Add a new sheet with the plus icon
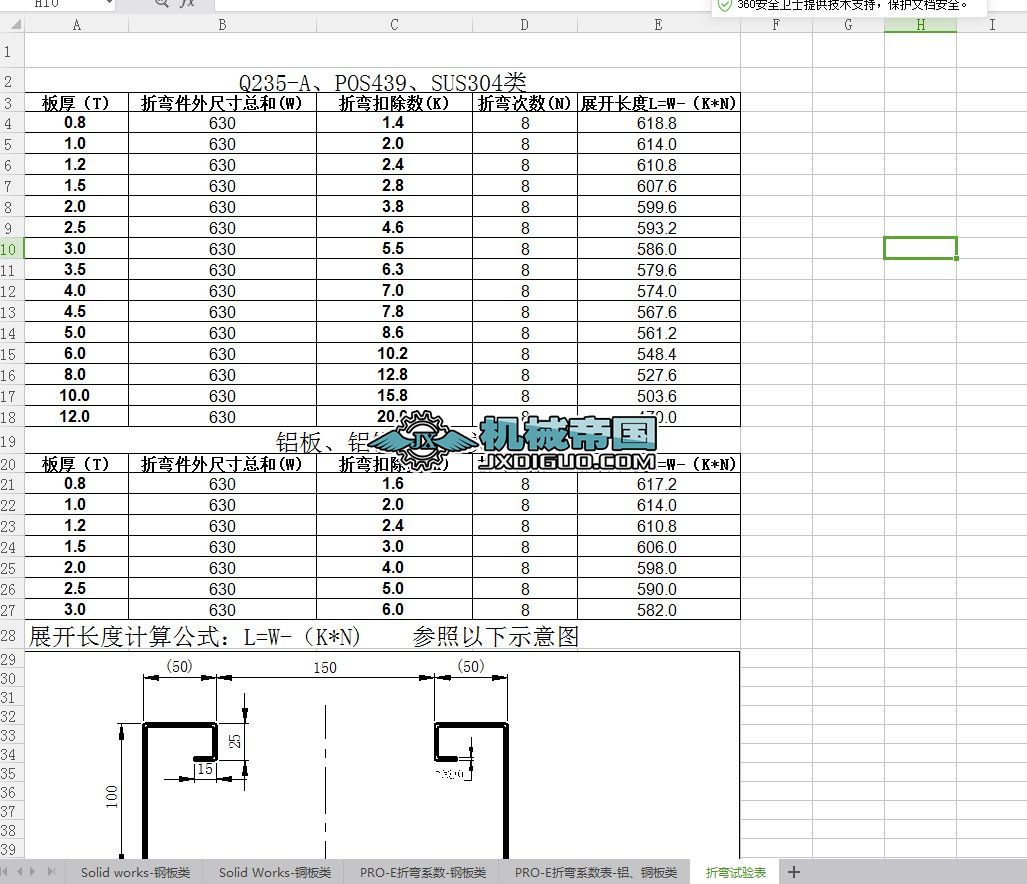 point(794,872)
